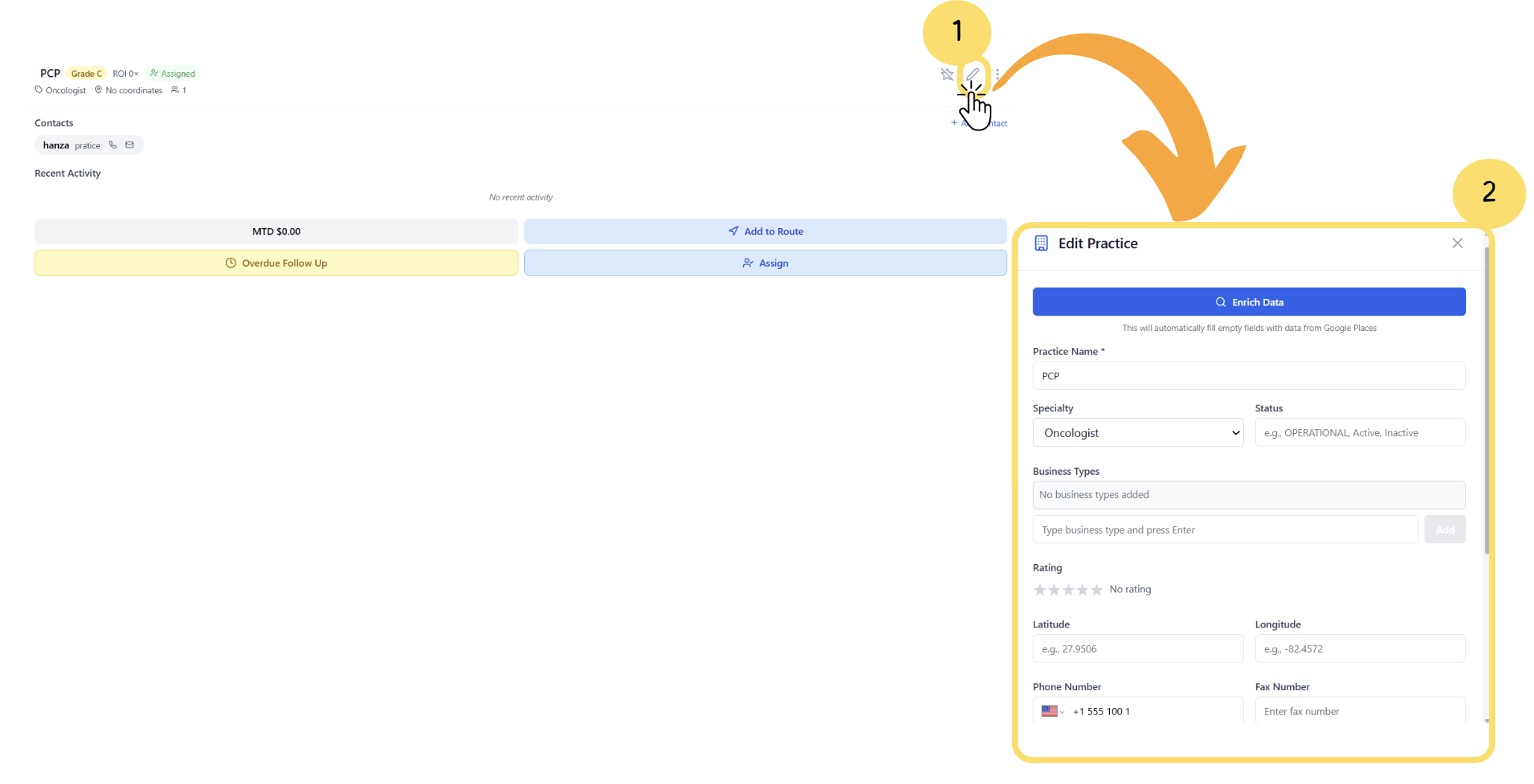Click the Practice Name input field
The height and width of the screenshot is (784, 1534).
[1249, 376]
